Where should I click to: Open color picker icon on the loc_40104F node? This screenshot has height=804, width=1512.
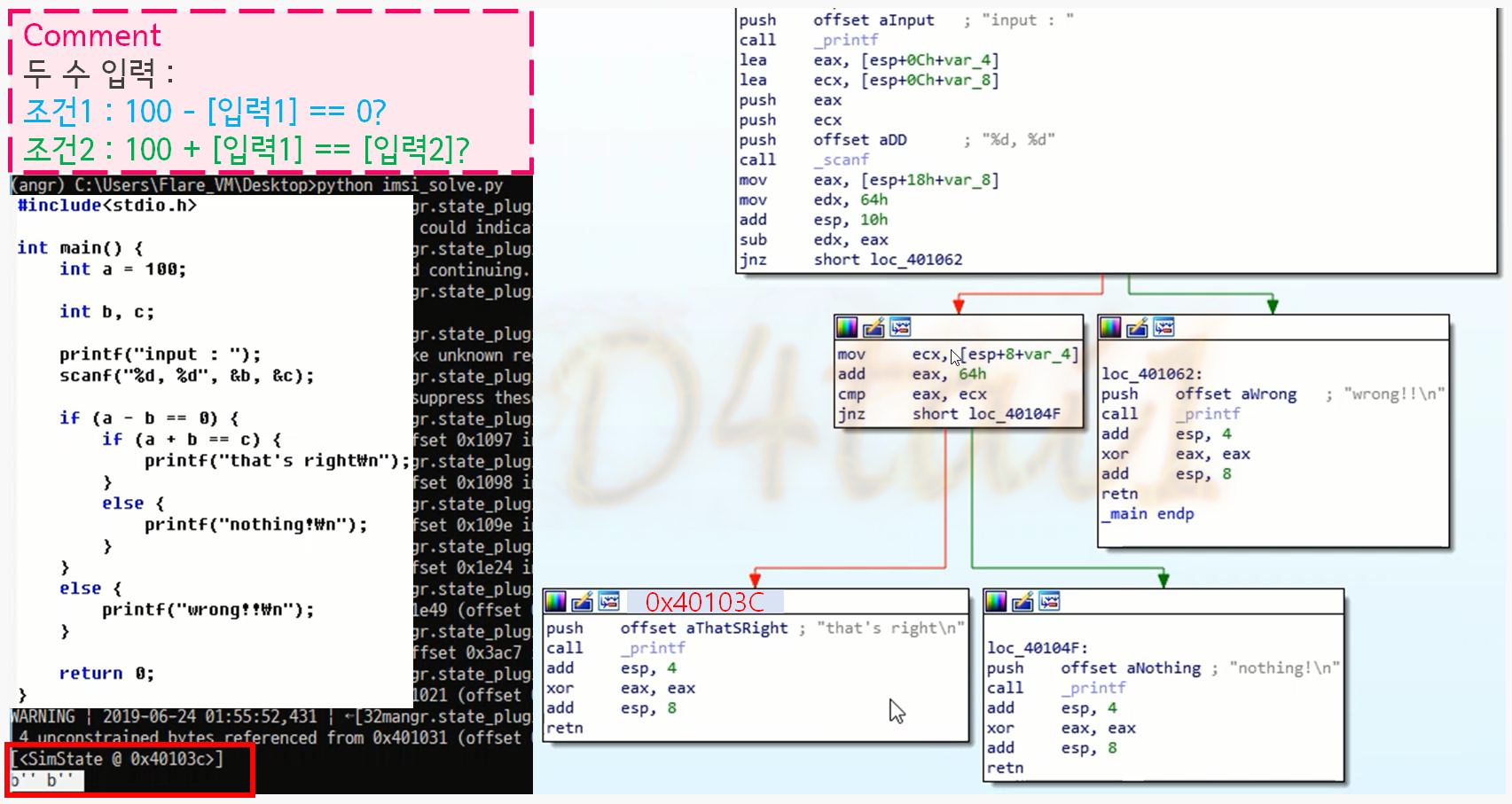pos(997,602)
